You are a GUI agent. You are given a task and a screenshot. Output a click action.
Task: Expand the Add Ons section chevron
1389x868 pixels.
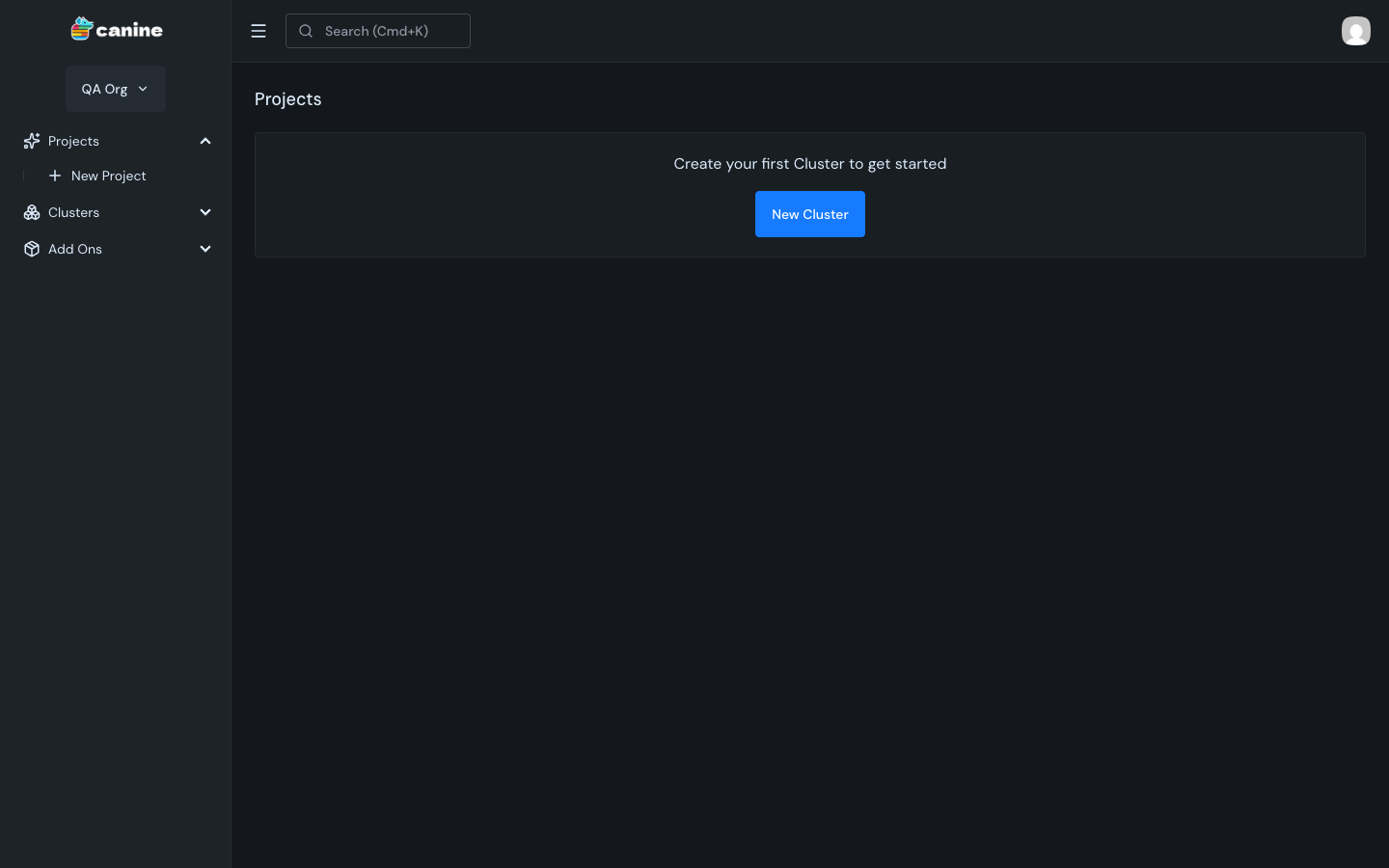tap(205, 249)
